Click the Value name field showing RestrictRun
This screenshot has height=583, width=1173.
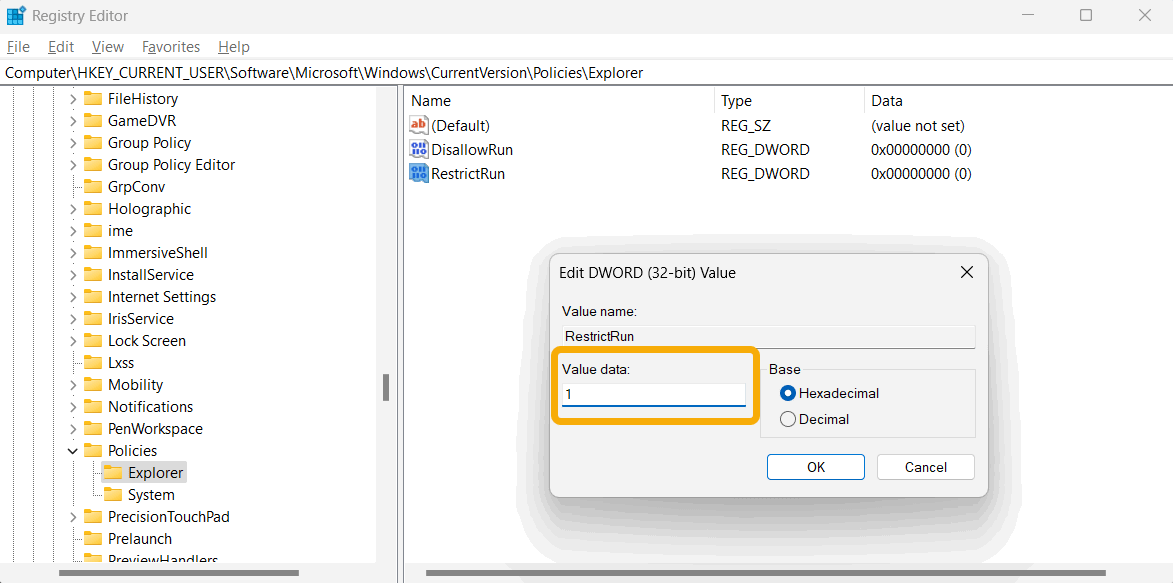coord(768,337)
